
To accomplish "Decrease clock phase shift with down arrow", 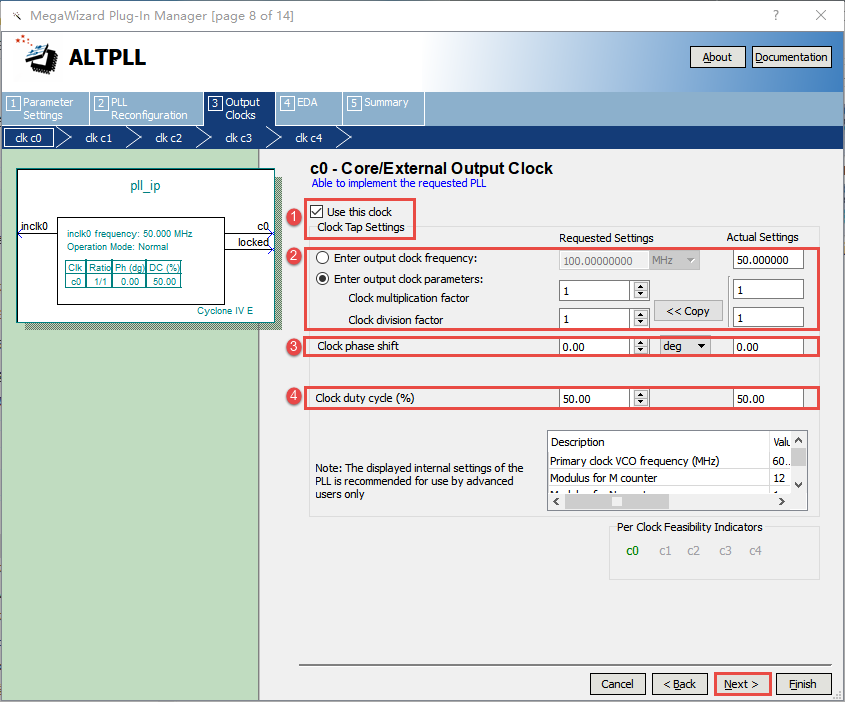I will pyautogui.click(x=640, y=350).
